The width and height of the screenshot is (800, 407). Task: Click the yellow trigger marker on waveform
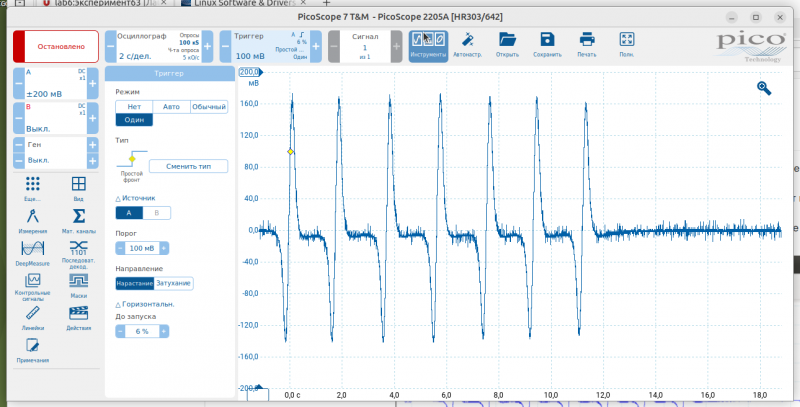pos(290,152)
